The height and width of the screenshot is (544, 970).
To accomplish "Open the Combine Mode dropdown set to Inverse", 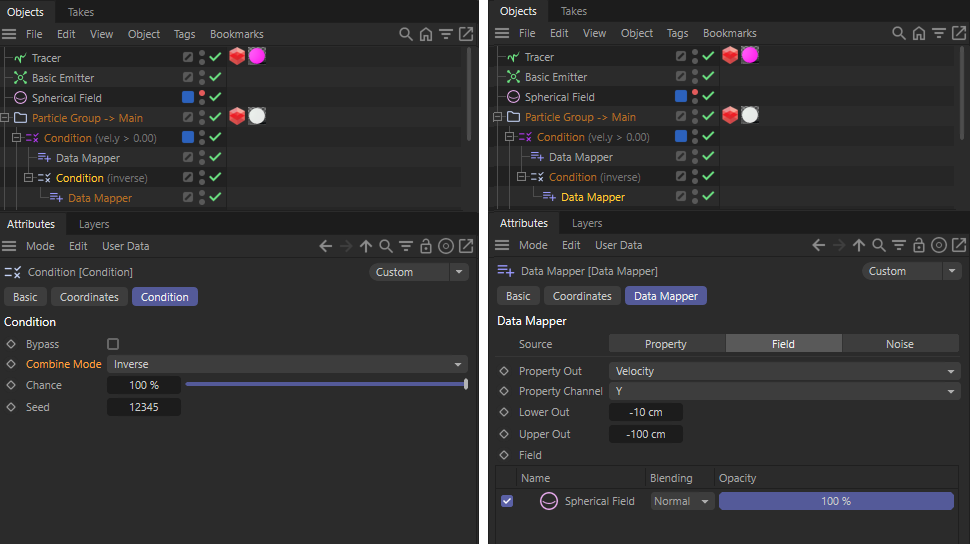I will pos(287,365).
